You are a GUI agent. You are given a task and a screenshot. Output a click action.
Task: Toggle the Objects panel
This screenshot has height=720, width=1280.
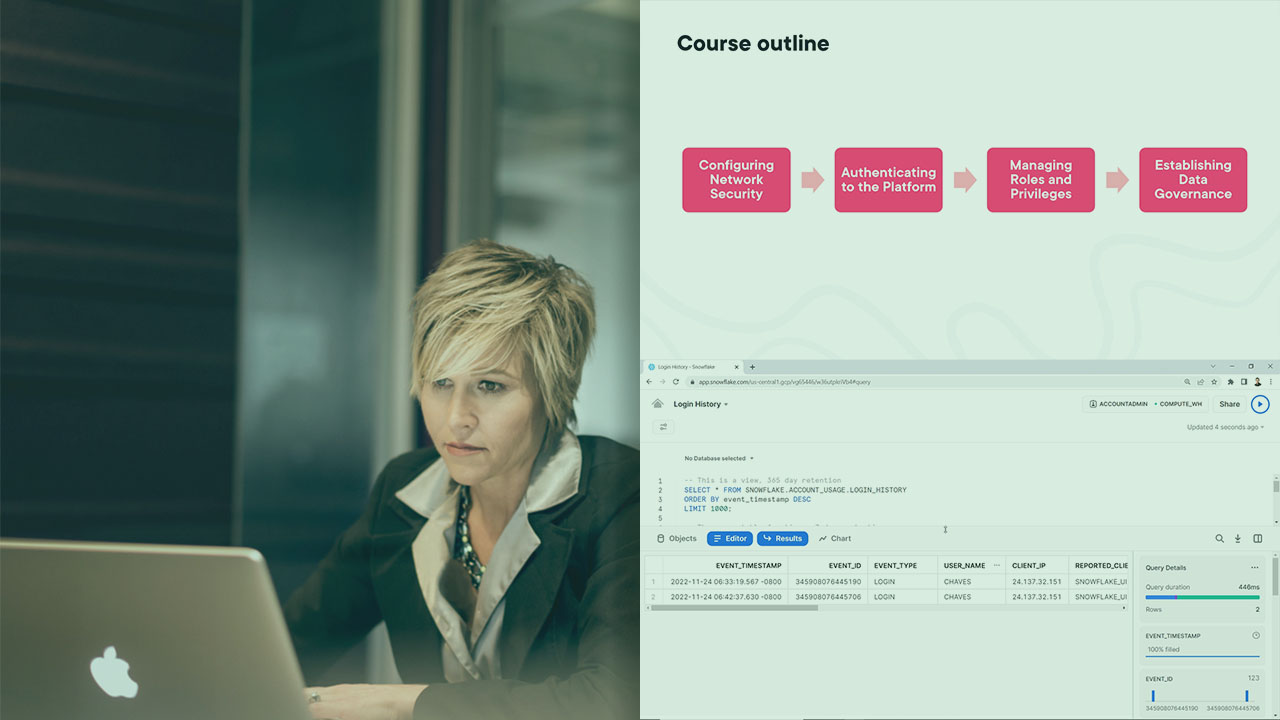[x=676, y=539]
